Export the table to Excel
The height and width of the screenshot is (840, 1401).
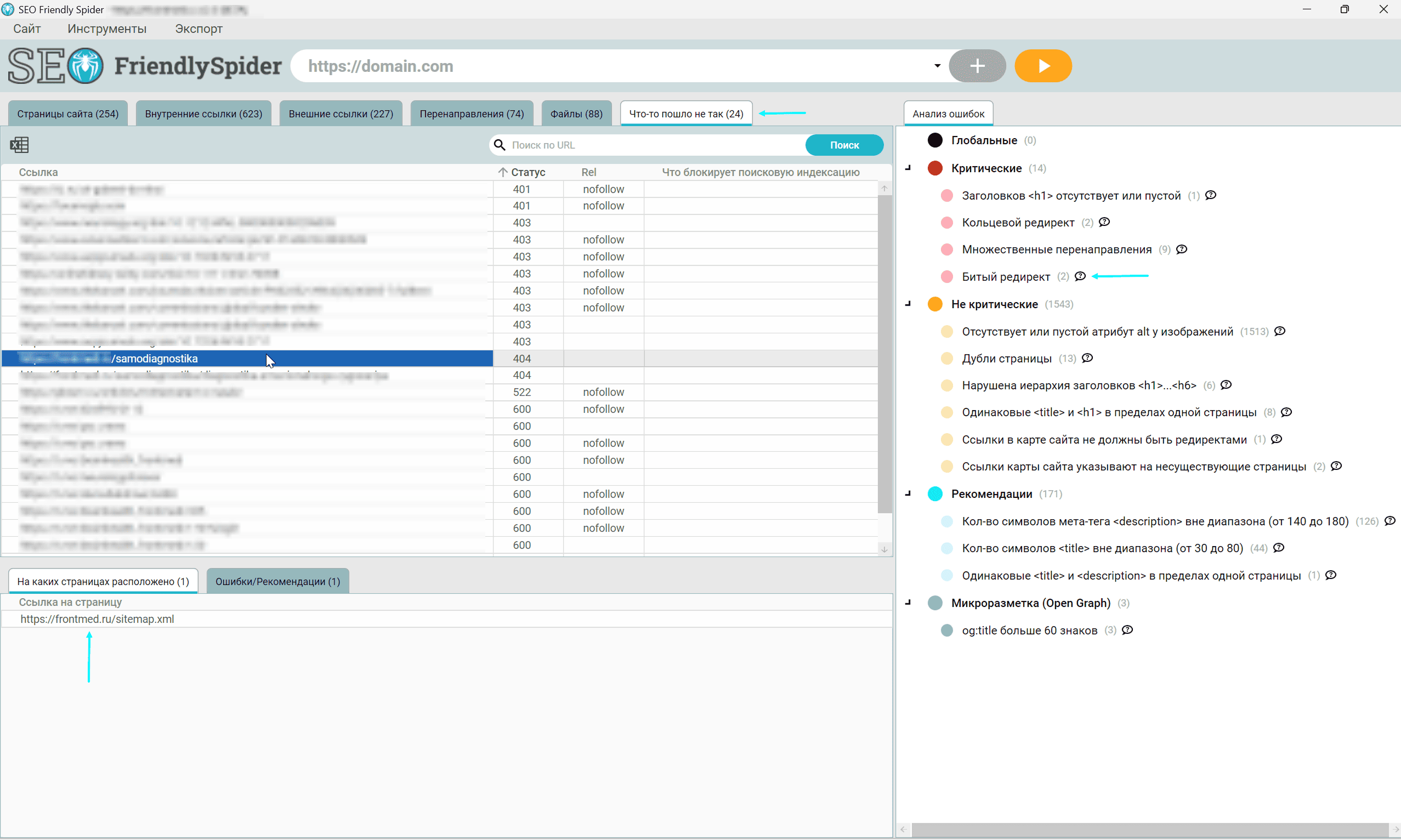19,145
